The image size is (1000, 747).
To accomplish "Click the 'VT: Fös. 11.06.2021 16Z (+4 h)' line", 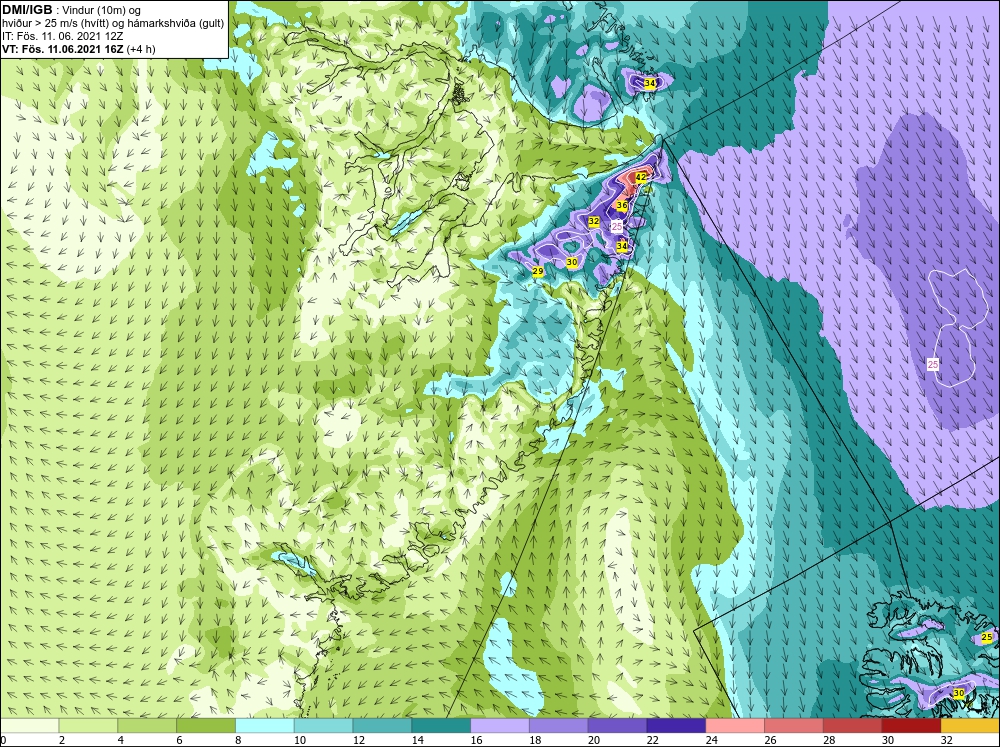I will (78, 48).
